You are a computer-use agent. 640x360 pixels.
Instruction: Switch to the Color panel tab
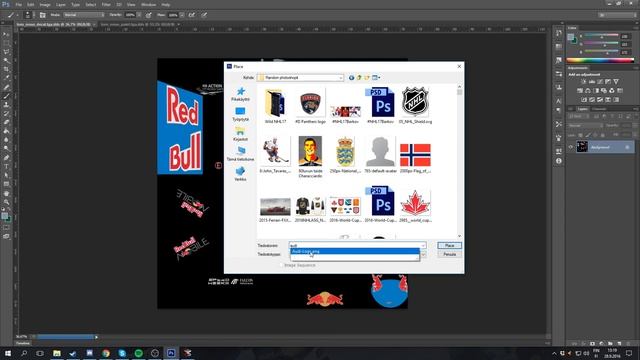(572, 28)
